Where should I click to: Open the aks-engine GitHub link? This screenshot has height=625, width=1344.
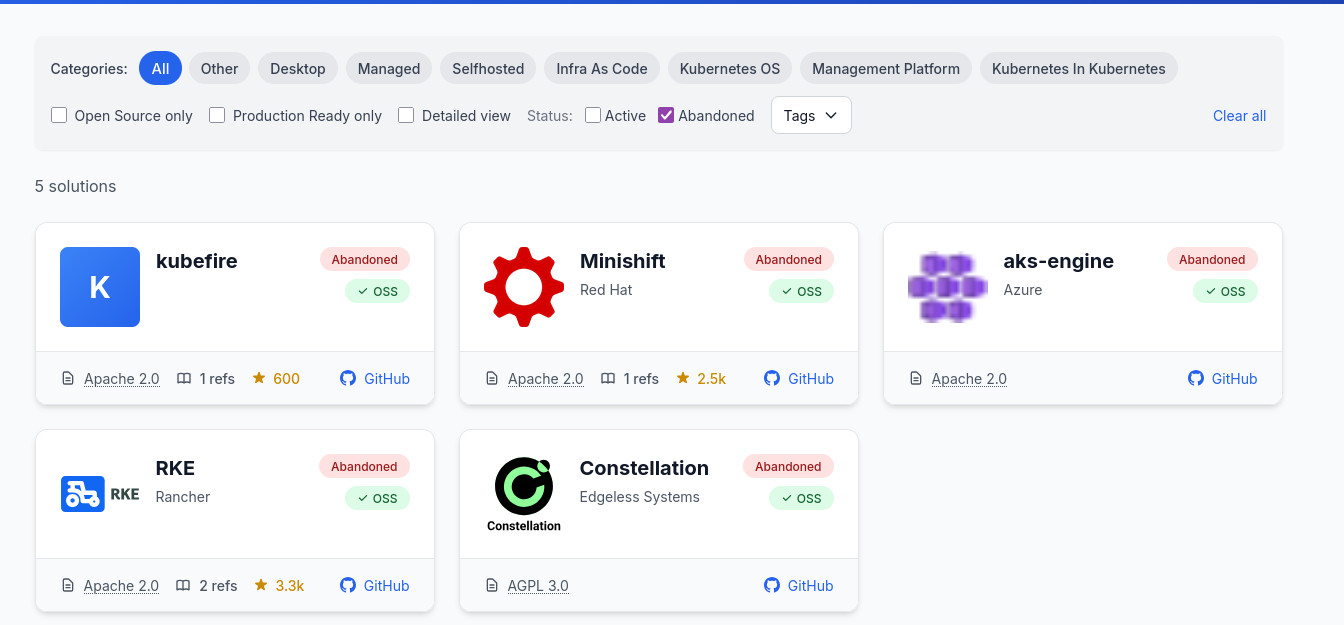[x=1222, y=379]
